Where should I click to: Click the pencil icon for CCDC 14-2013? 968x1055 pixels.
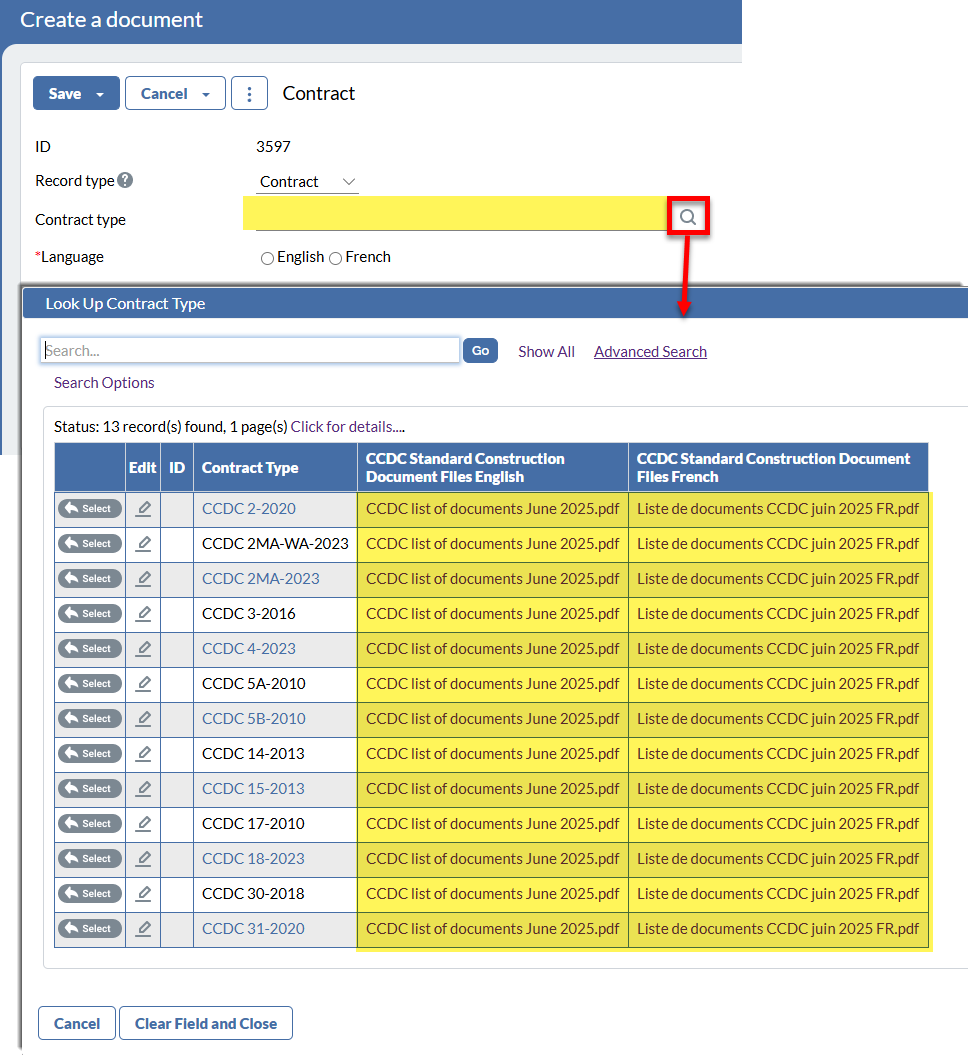pyautogui.click(x=143, y=754)
